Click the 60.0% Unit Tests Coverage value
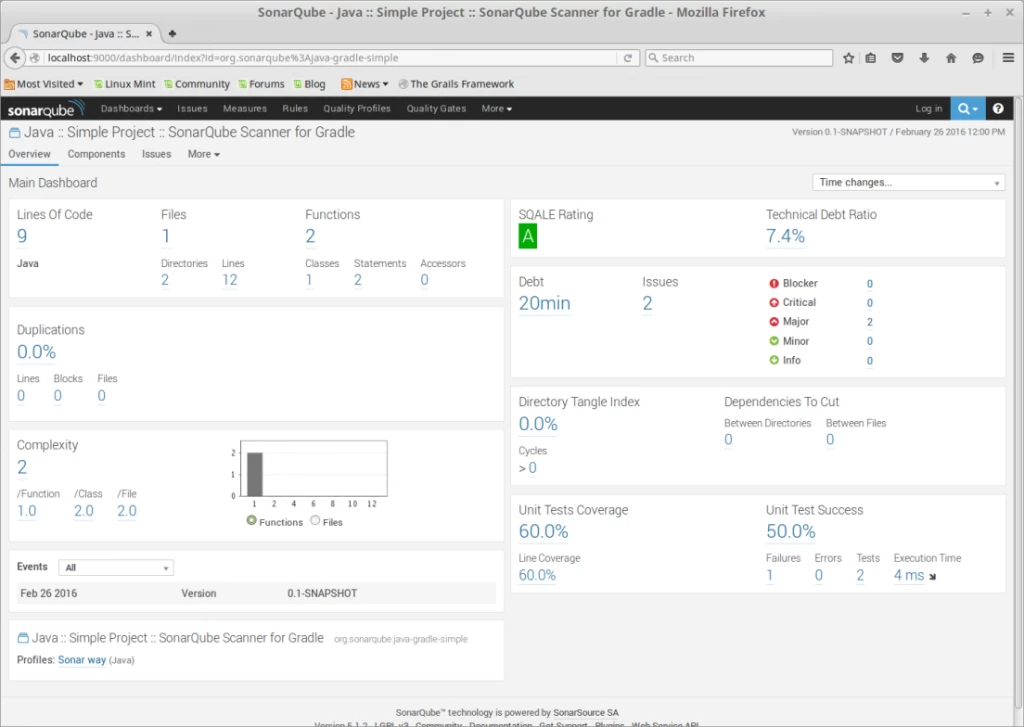This screenshot has width=1024, height=727. pos(543,531)
